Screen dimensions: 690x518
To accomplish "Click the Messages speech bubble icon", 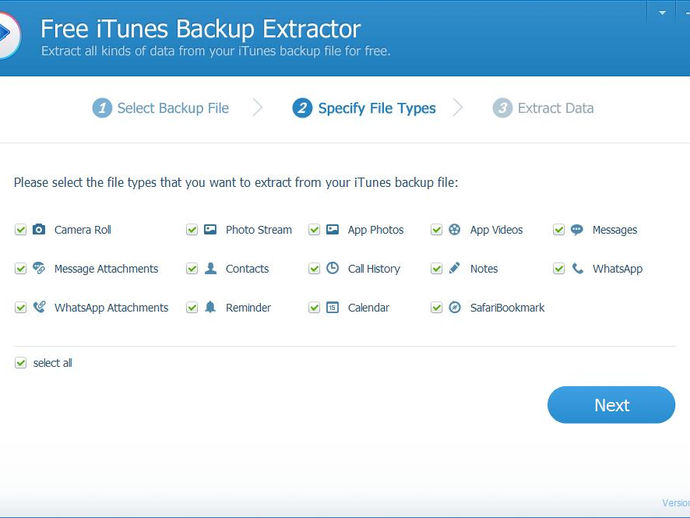I will [577, 229].
